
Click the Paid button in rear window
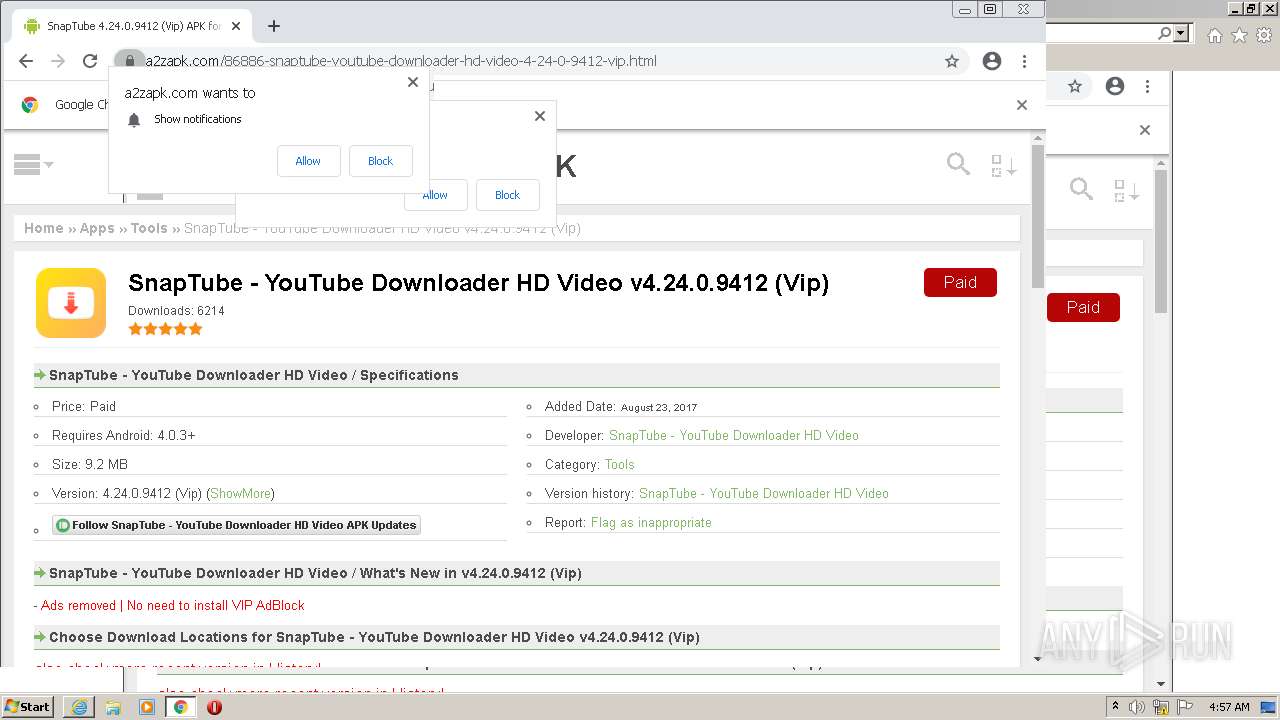click(1083, 307)
